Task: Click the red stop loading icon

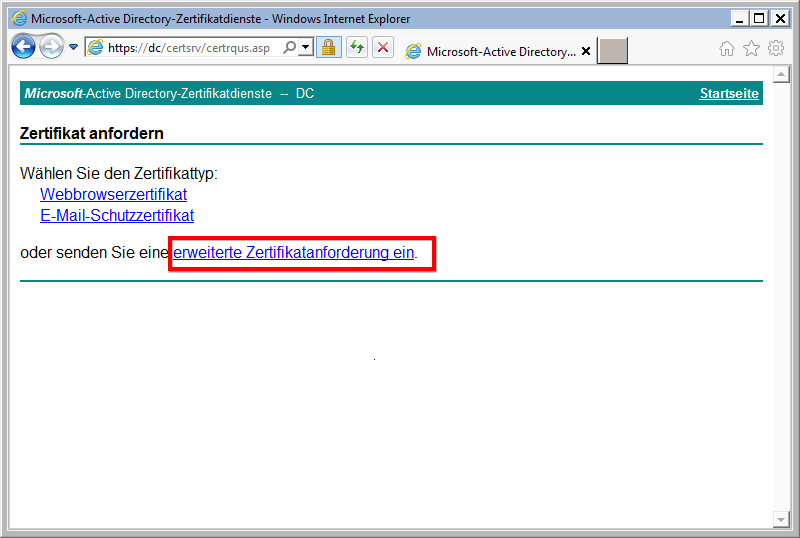Action: [x=382, y=47]
